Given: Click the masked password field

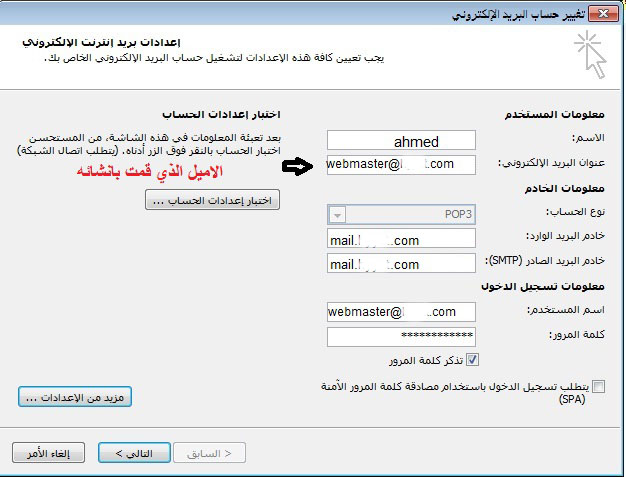Looking at the screenshot, I should [401, 337].
